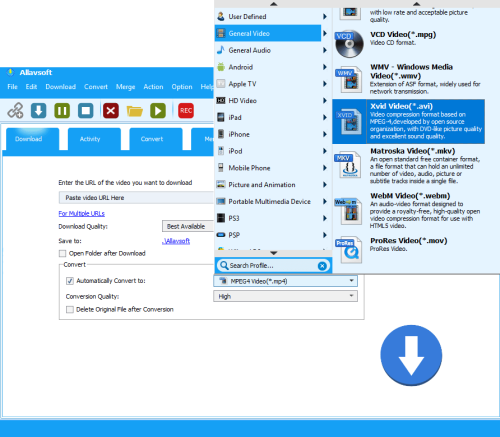Open output folder via yellow folder icon
Viewport: 500px width, 437px height.
135,111
